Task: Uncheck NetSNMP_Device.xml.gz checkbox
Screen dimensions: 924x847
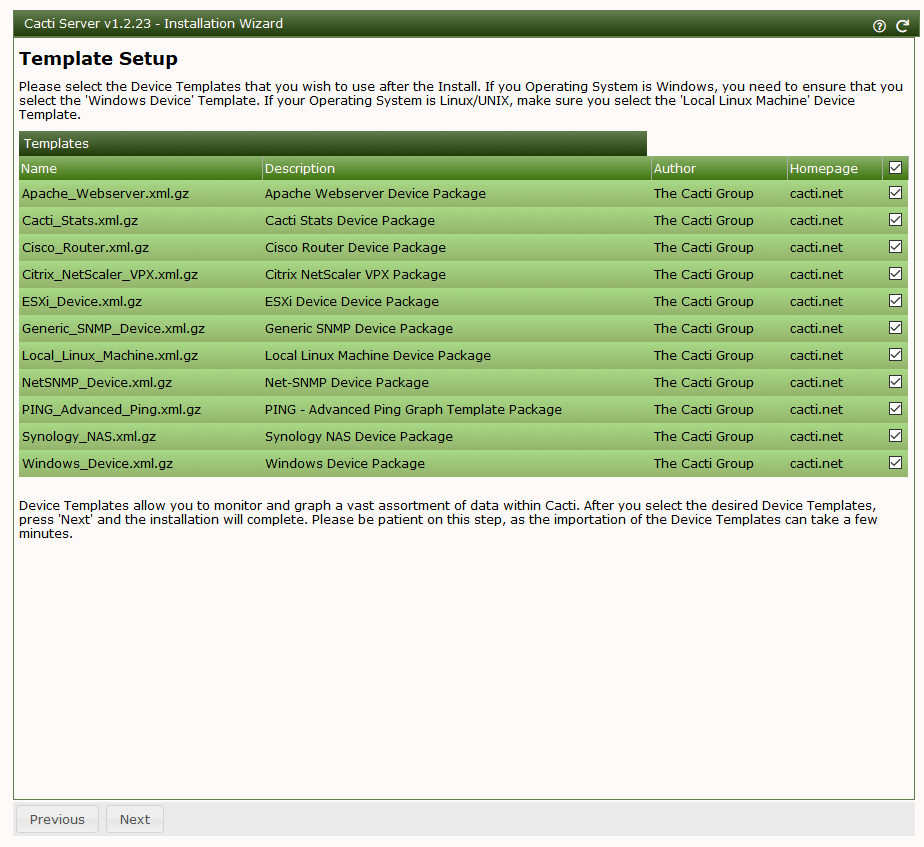Action: [x=895, y=382]
